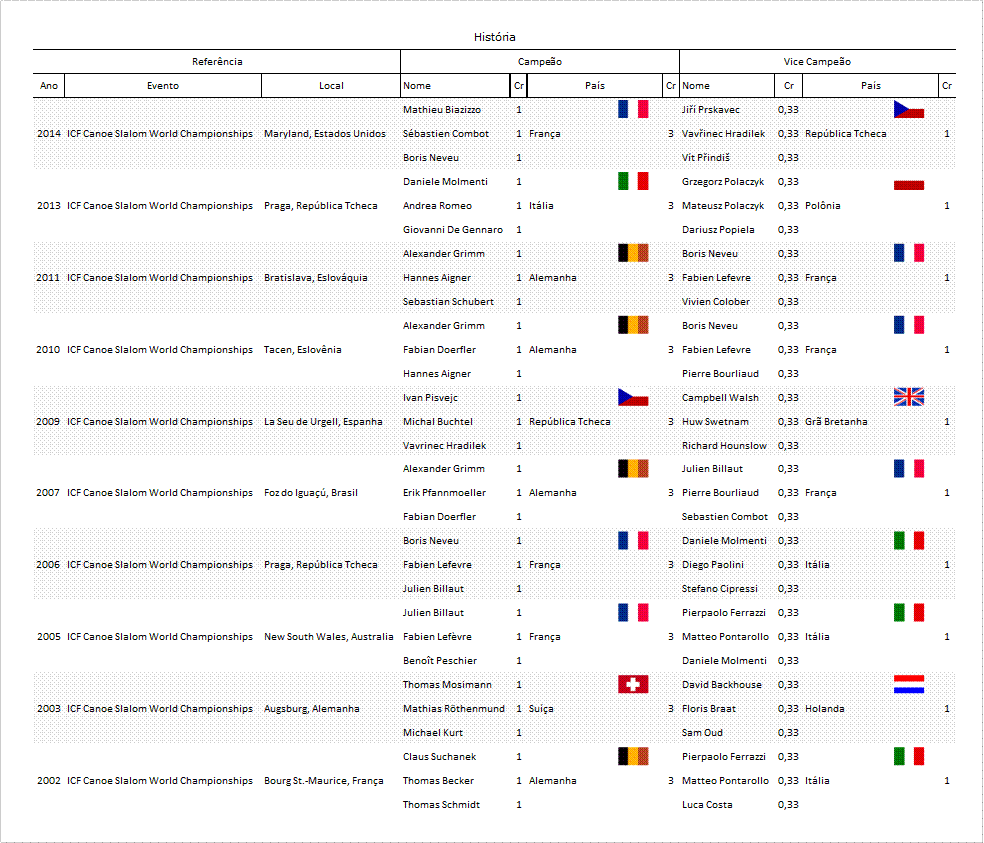Select the Germany flag in the 2007 champion row
The image size is (984, 843).
[633, 468]
